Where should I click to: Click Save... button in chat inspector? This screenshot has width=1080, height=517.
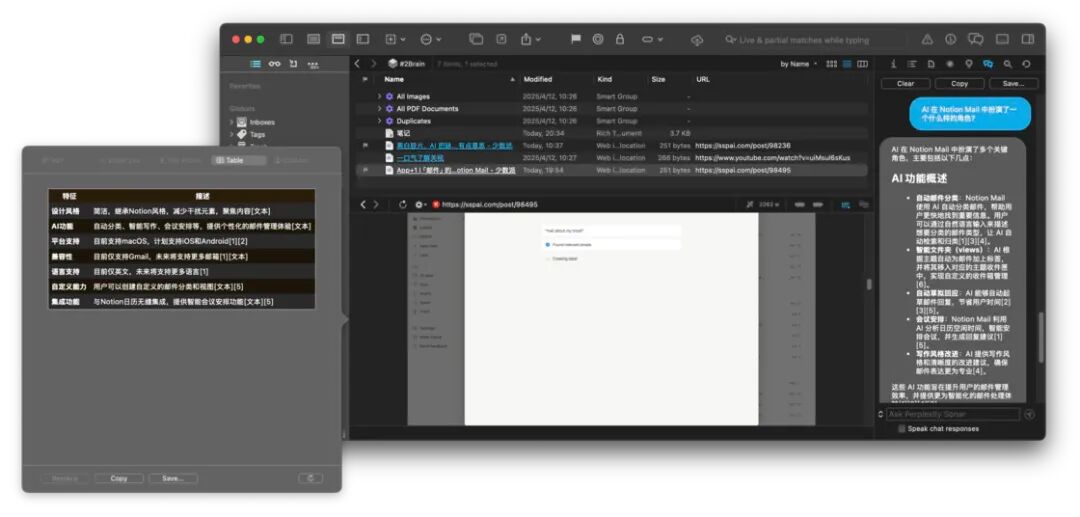click(x=1013, y=83)
